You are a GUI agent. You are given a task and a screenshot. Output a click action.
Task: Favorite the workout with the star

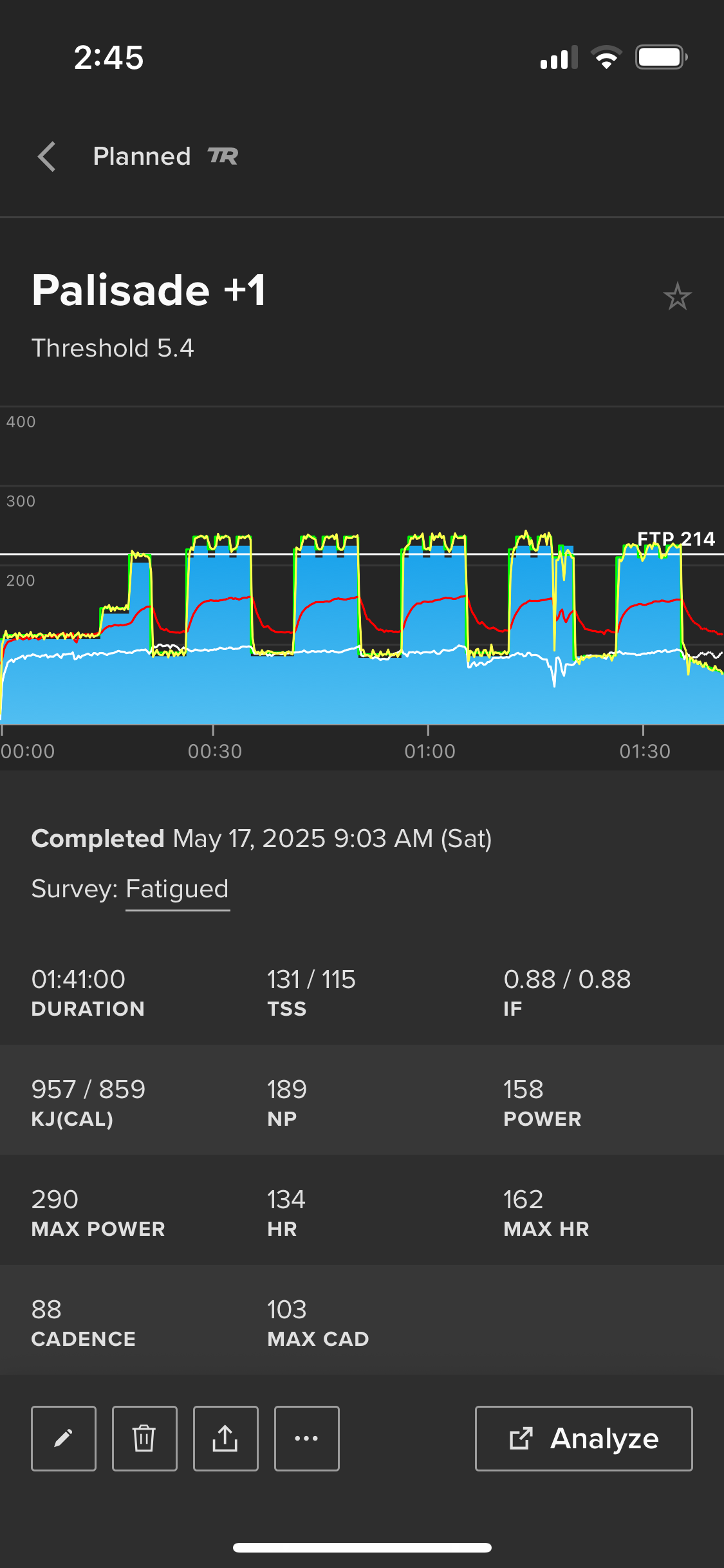(677, 297)
